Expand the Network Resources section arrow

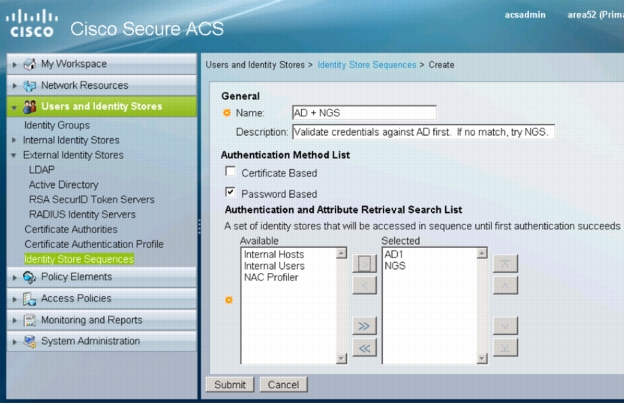(x=15, y=85)
